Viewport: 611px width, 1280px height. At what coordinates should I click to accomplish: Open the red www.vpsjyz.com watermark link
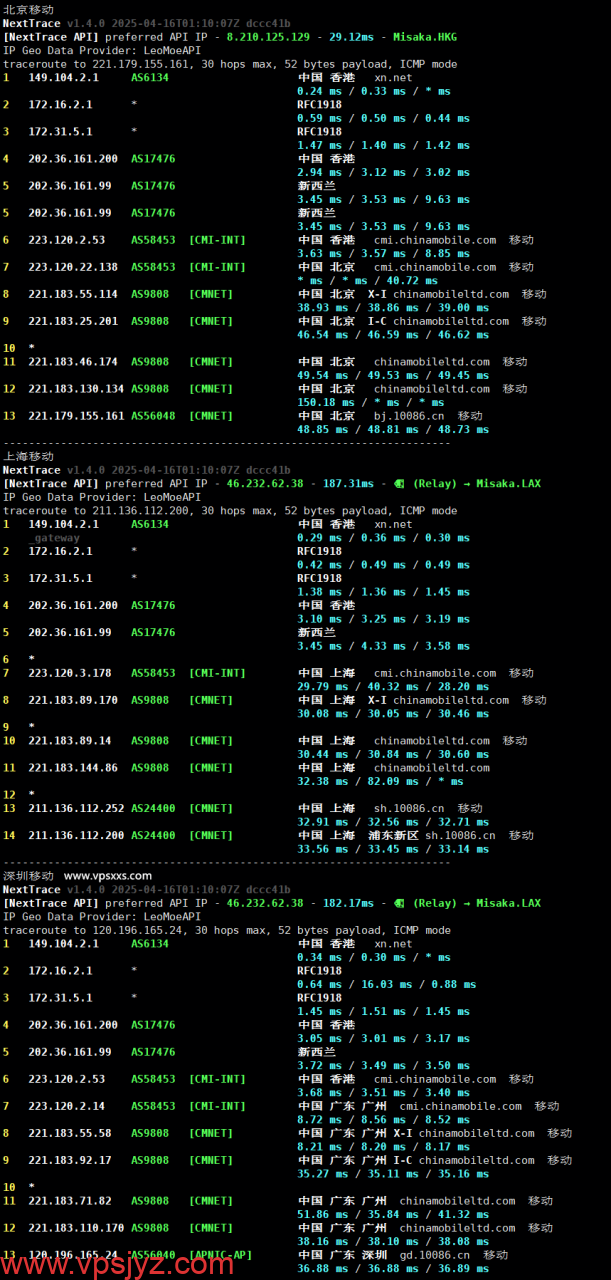[117, 1265]
